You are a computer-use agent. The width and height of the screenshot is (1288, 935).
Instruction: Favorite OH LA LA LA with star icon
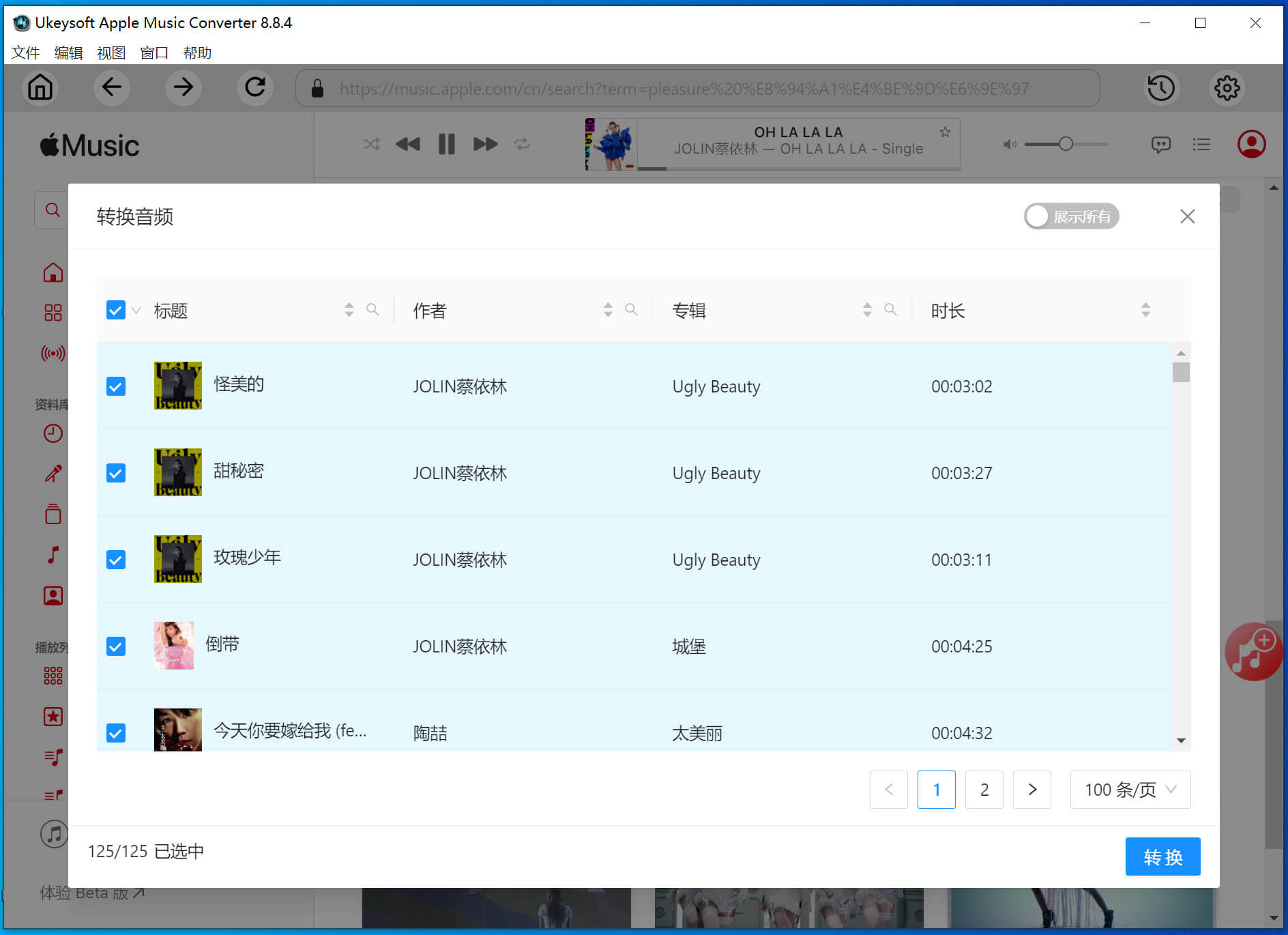[945, 132]
